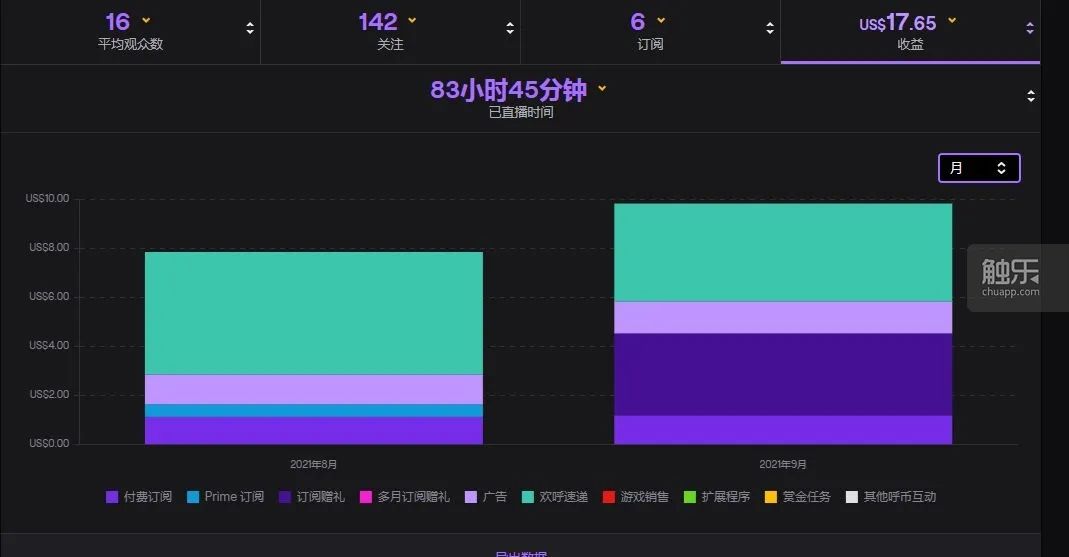Open the 订阅 metric selector arrows

pos(770,28)
